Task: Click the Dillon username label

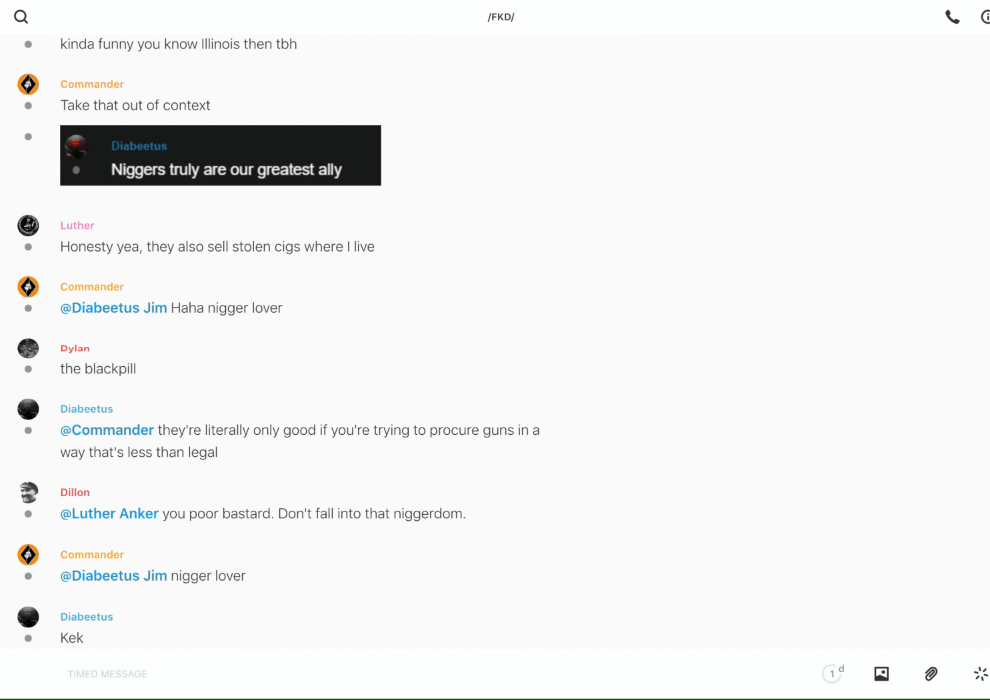Action: pos(75,493)
